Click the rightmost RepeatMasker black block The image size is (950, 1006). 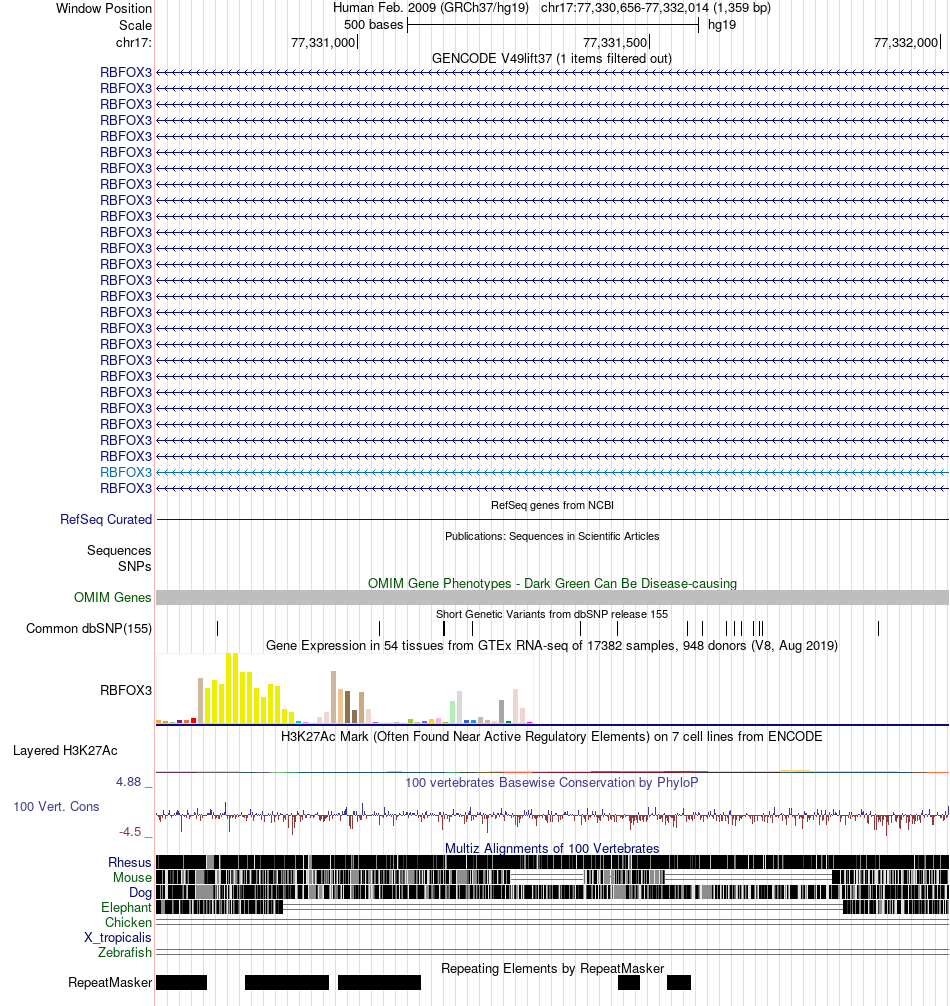[x=679, y=982]
